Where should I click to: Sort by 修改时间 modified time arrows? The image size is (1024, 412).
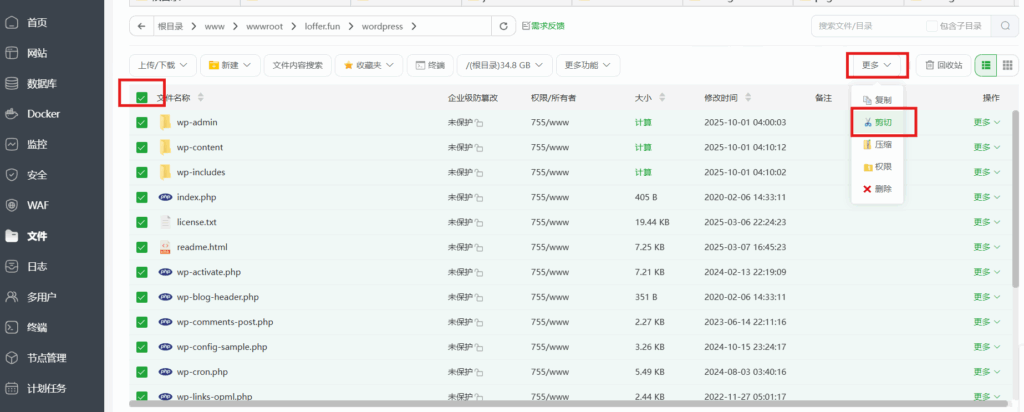pos(748,98)
